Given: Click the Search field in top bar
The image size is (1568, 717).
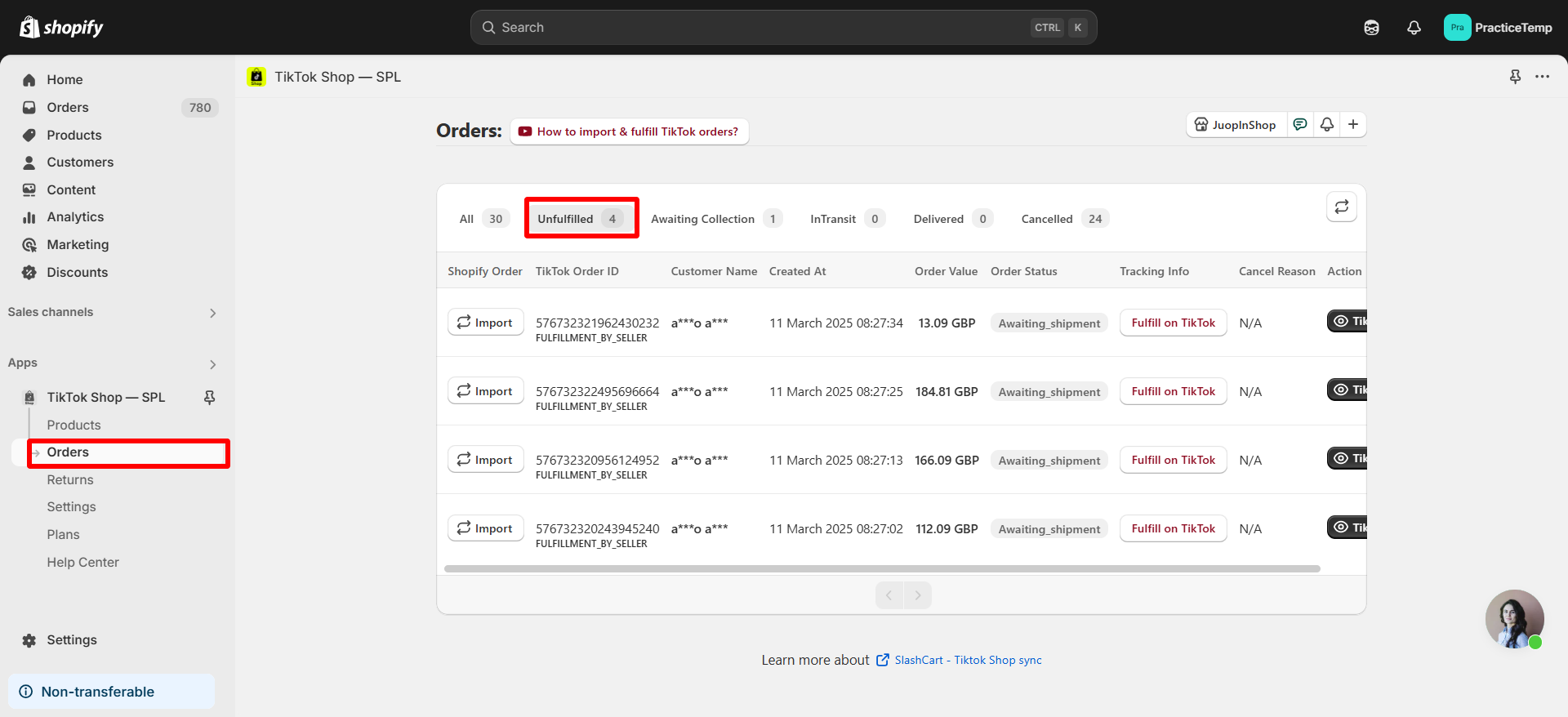Looking at the screenshot, I should [783, 28].
